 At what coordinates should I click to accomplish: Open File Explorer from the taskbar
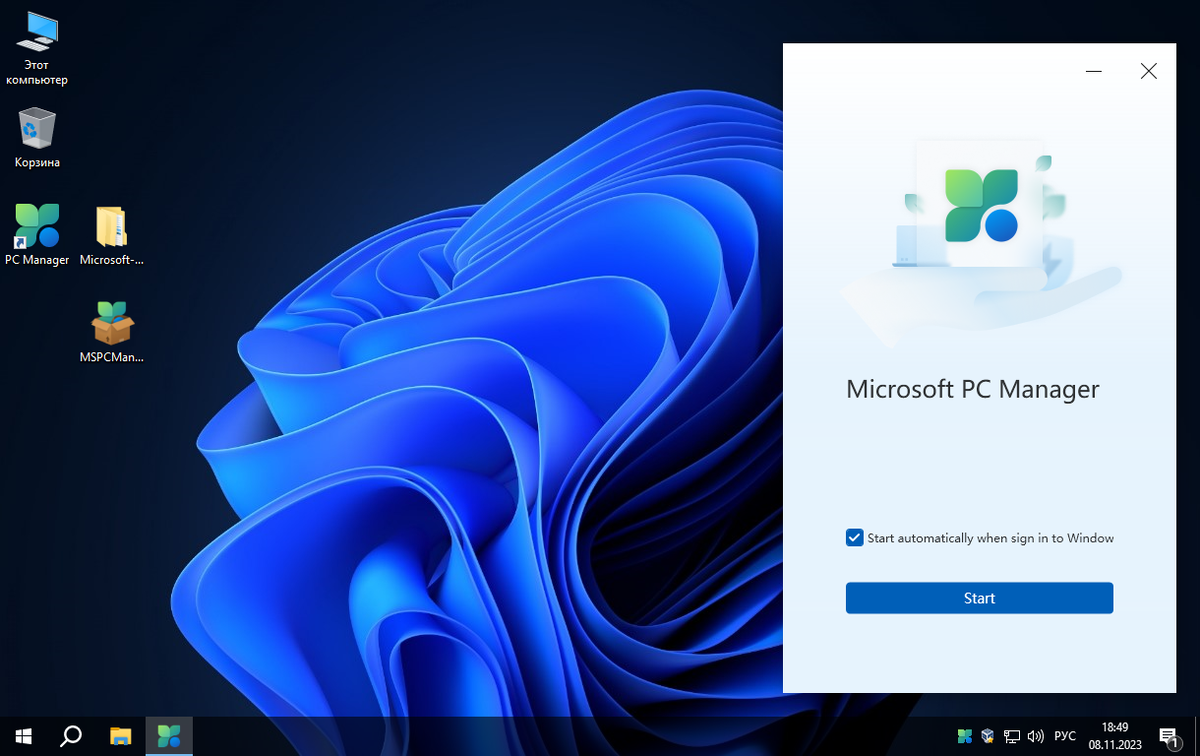click(x=120, y=737)
